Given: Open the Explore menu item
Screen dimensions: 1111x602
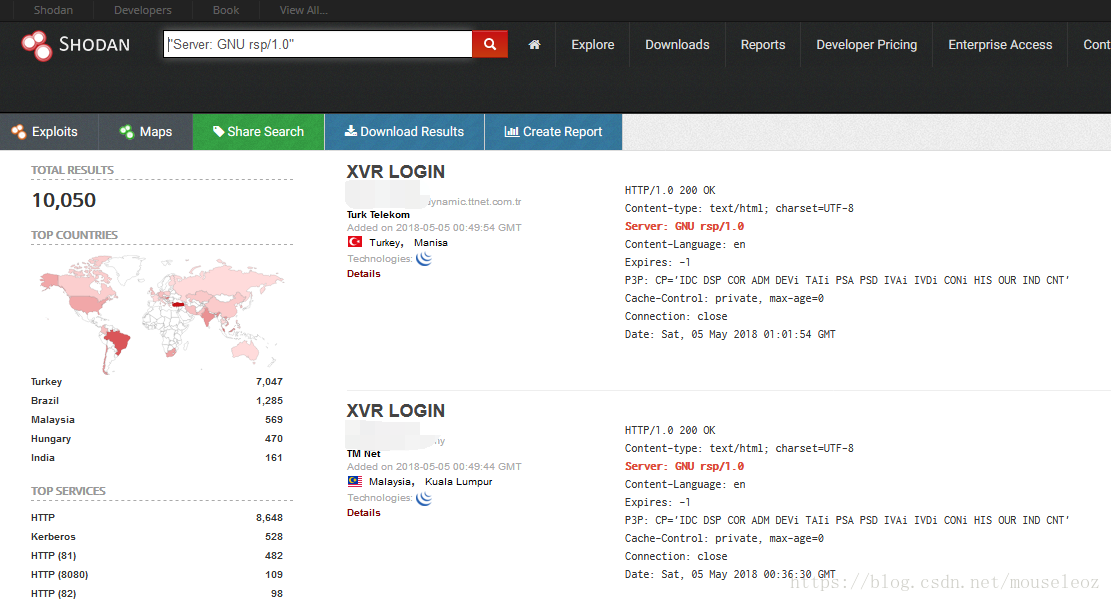Looking at the screenshot, I should [x=593, y=45].
